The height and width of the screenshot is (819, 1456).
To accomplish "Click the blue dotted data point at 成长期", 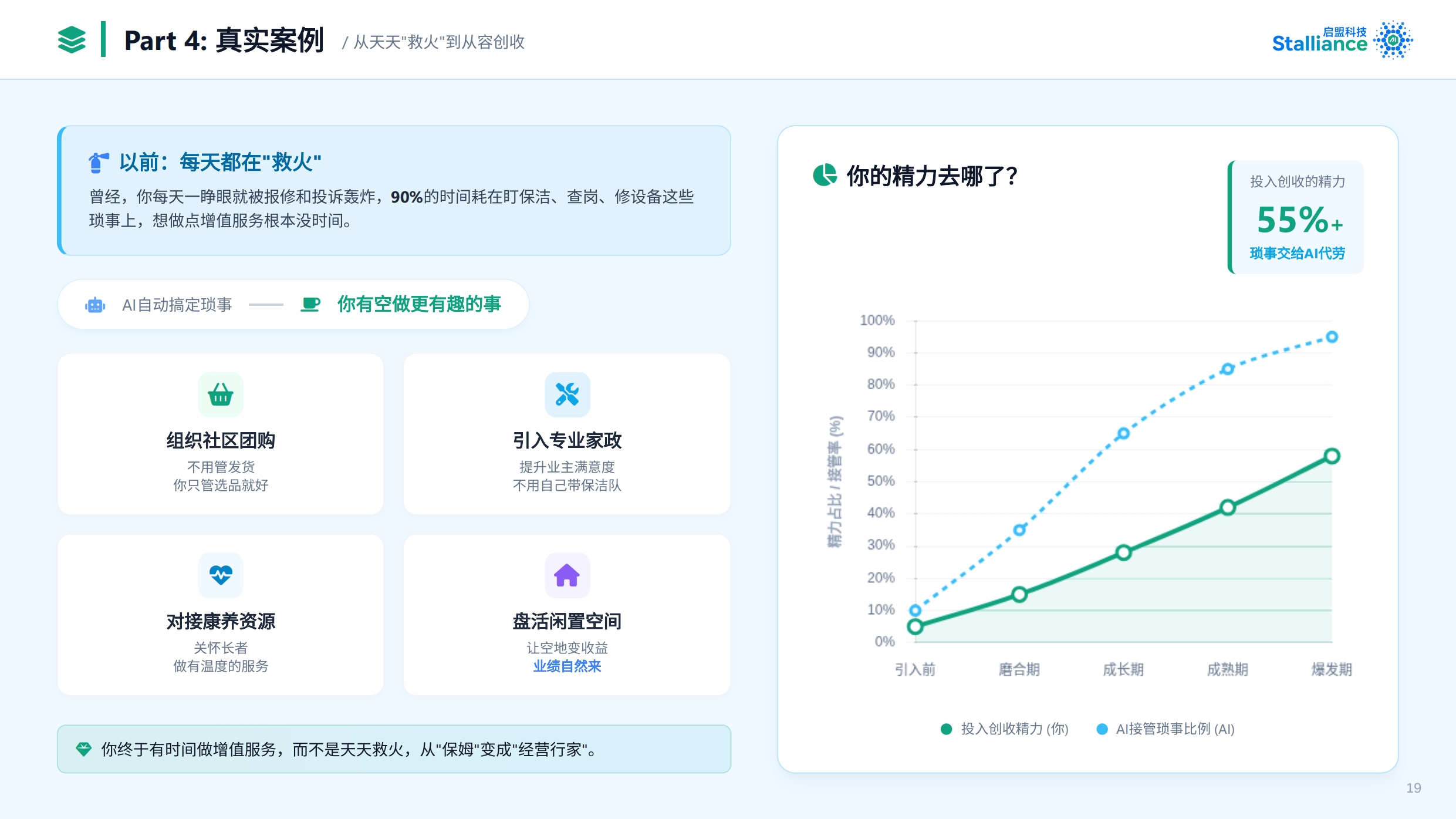I will [x=1123, y=434].
